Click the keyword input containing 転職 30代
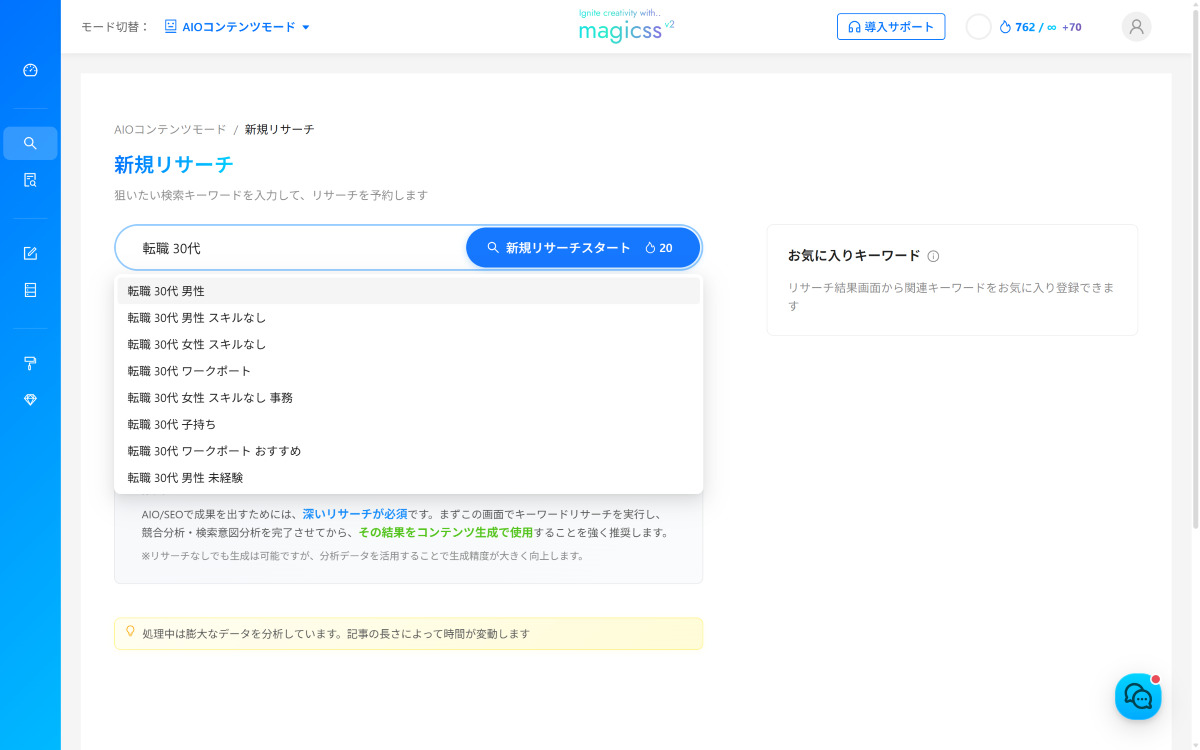 pyautogui.click(x=290, y=246)
